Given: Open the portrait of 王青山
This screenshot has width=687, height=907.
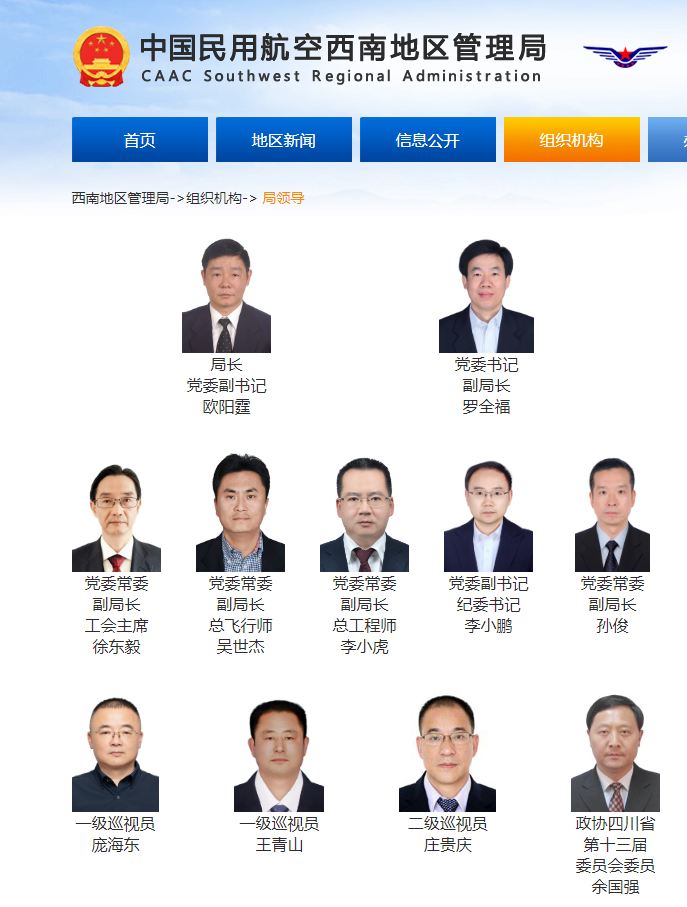Looking at the screenshot, I should click(279, 755).
